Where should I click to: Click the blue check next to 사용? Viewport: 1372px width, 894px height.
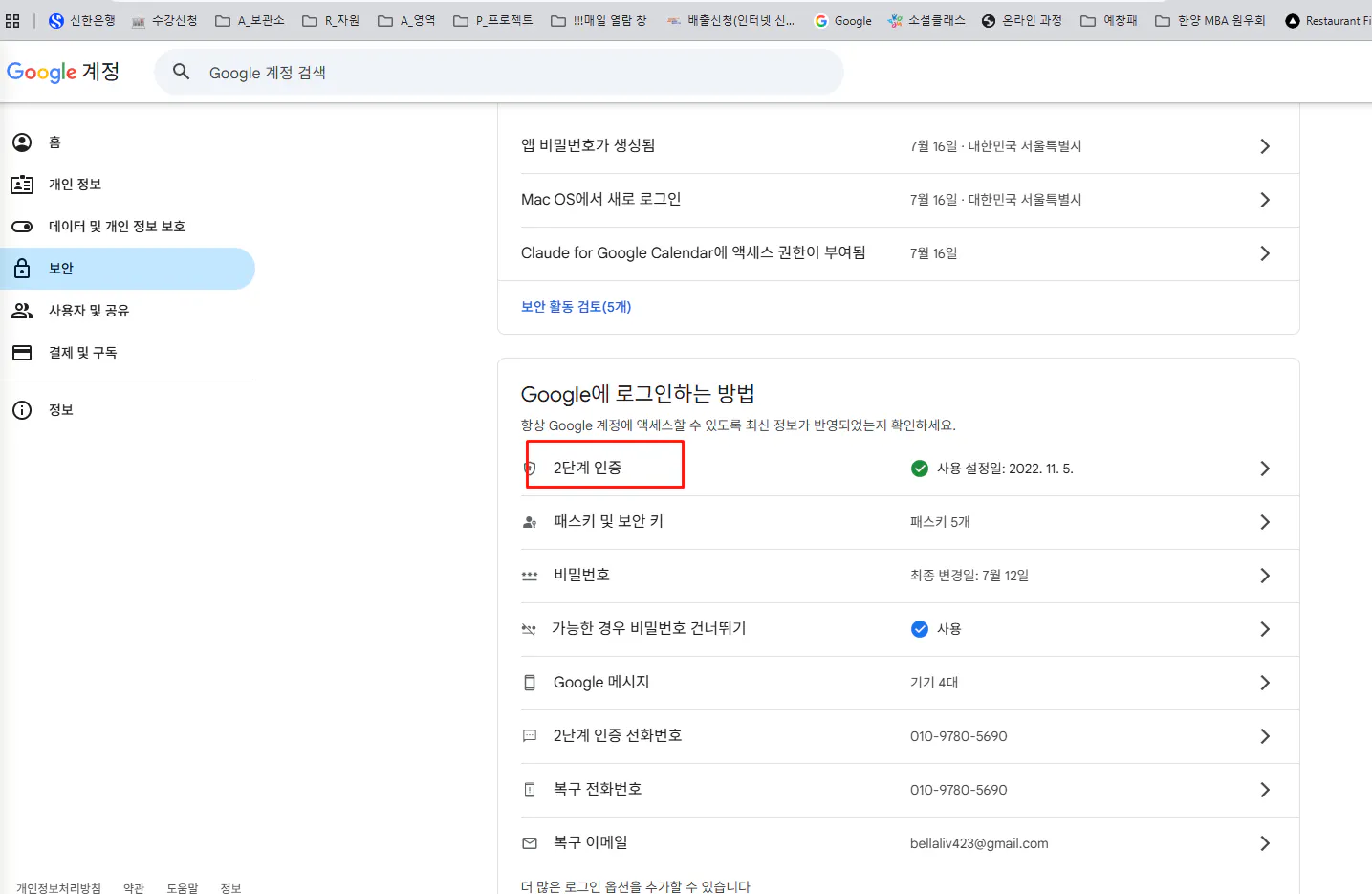click(x=920, y=629)
